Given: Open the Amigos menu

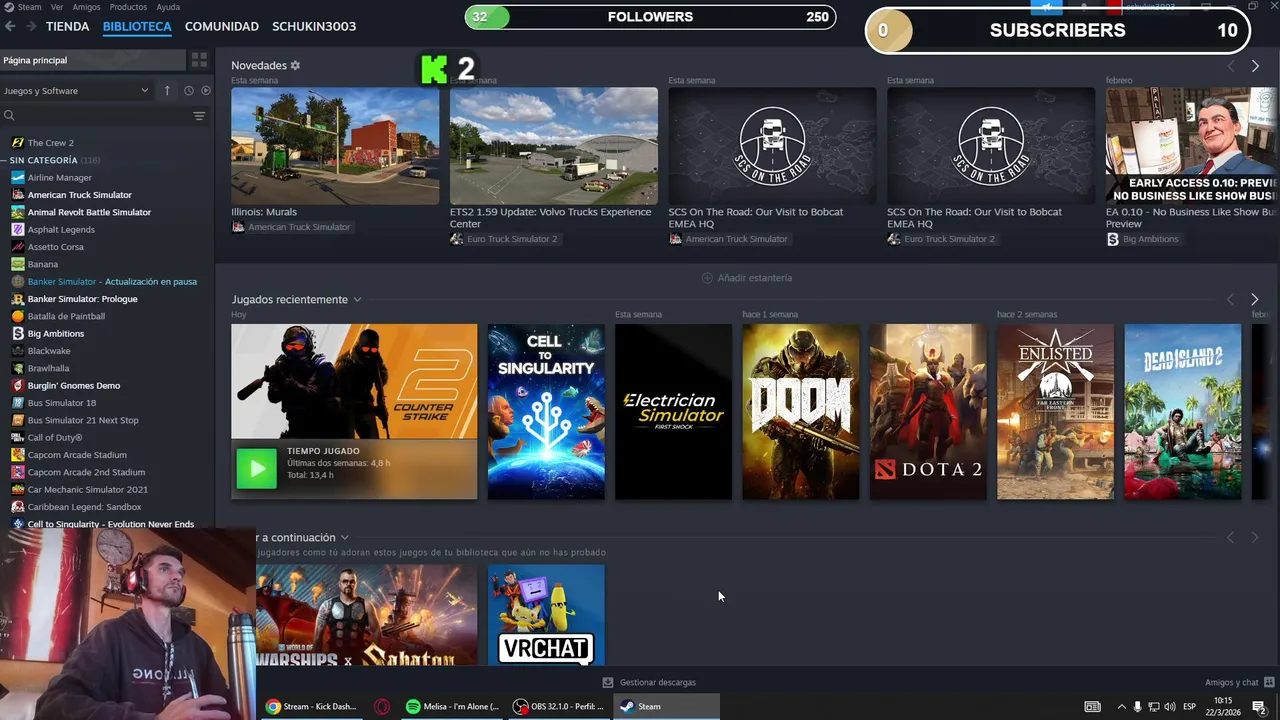Looking at the screenshot, I should click(x=86, y=7).
